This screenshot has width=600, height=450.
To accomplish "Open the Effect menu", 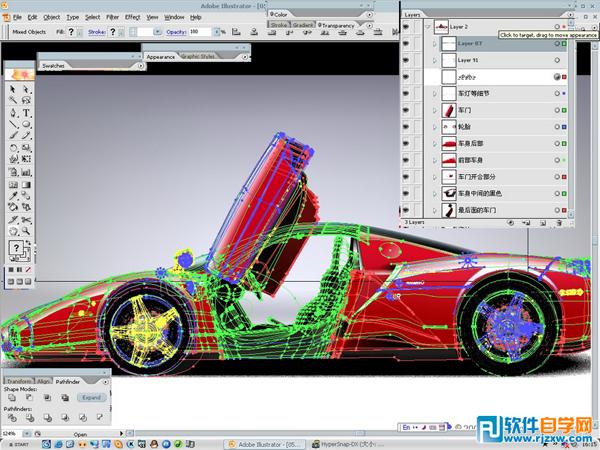I will pos(132,17).
